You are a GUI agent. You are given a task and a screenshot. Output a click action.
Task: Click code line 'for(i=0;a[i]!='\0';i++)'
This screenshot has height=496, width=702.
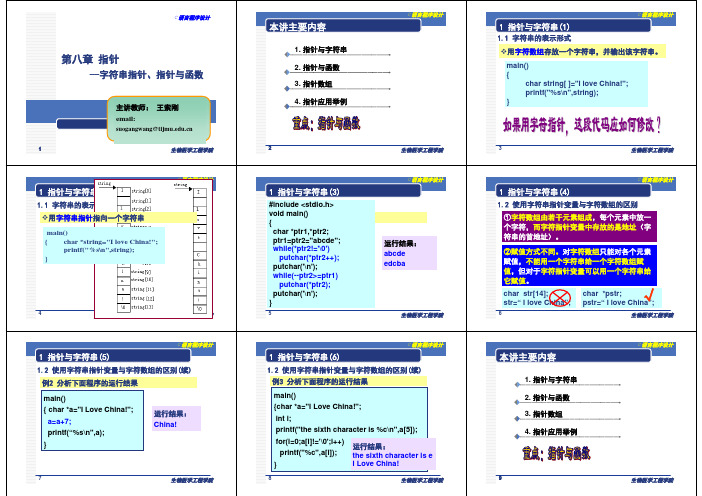click(x=309, y=441)
